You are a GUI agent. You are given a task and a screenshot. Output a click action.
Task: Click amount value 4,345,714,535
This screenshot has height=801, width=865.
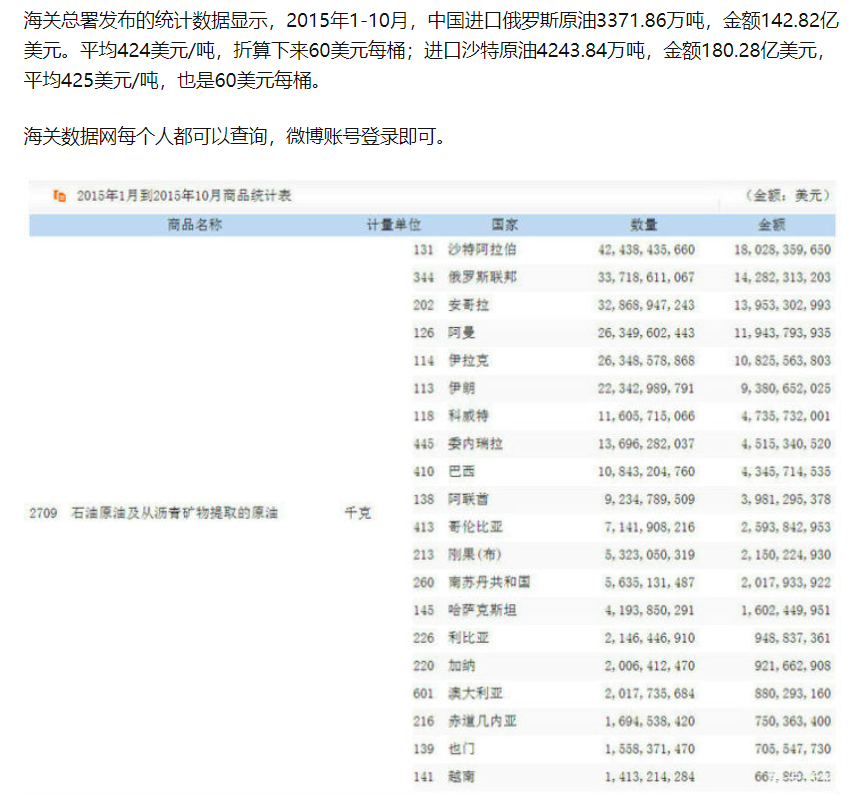[x=786, y=472]
